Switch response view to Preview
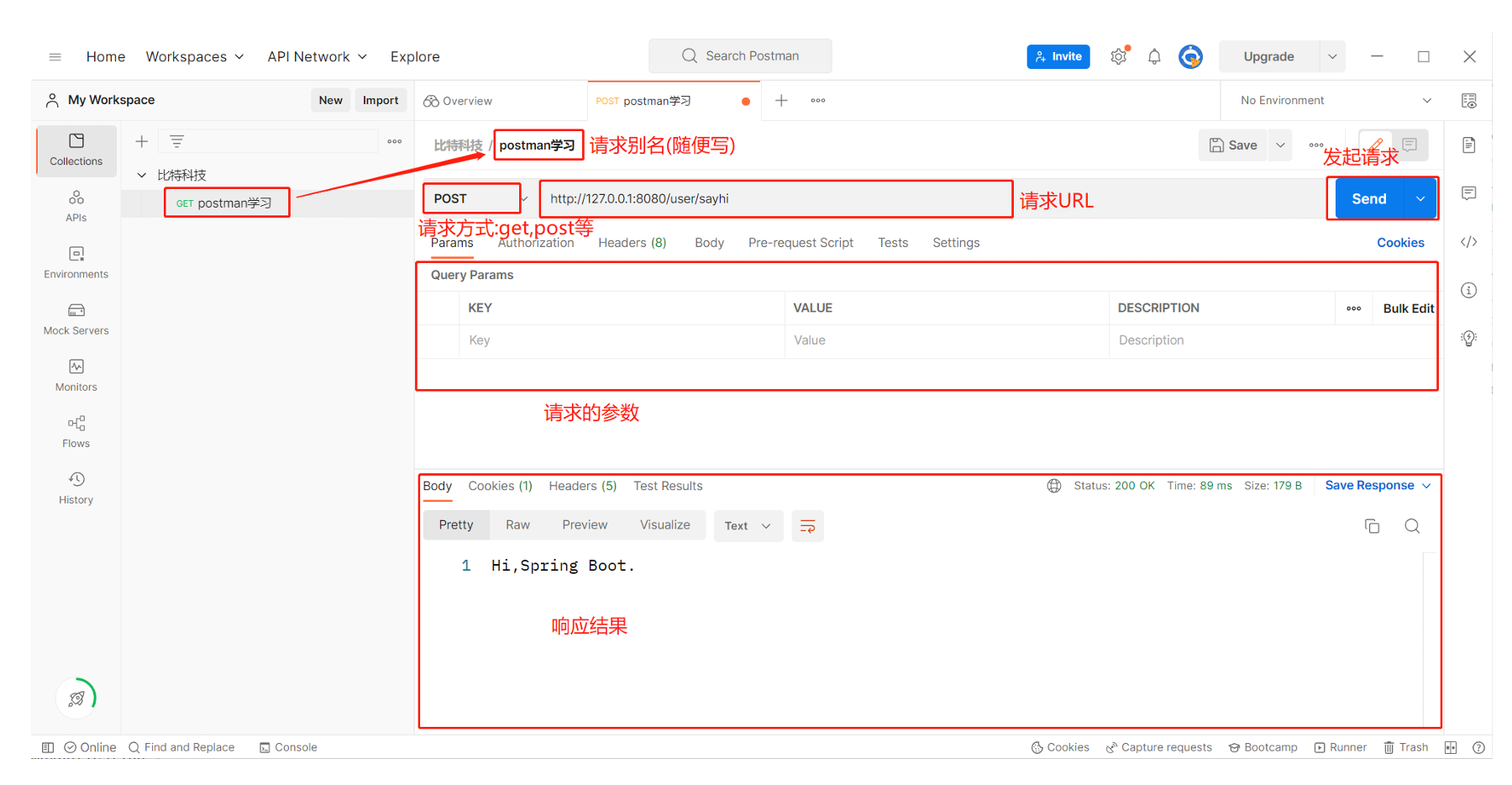1512x785 pixels. [x=585, y=525]
